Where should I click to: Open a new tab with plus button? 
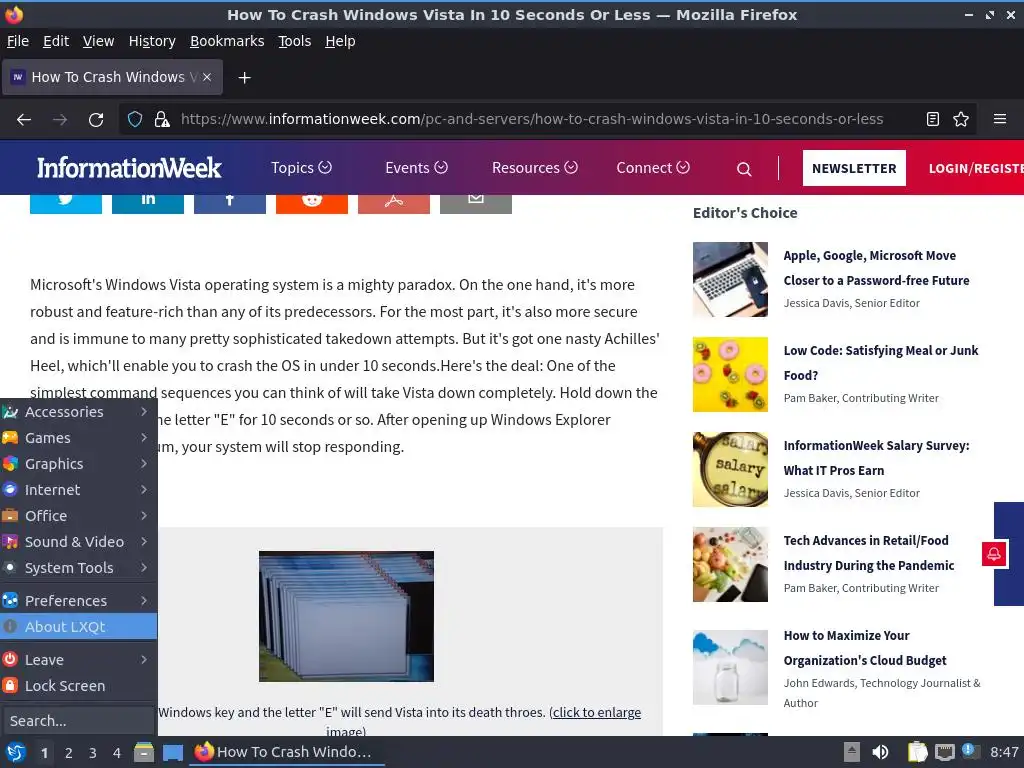pos(244,78)
